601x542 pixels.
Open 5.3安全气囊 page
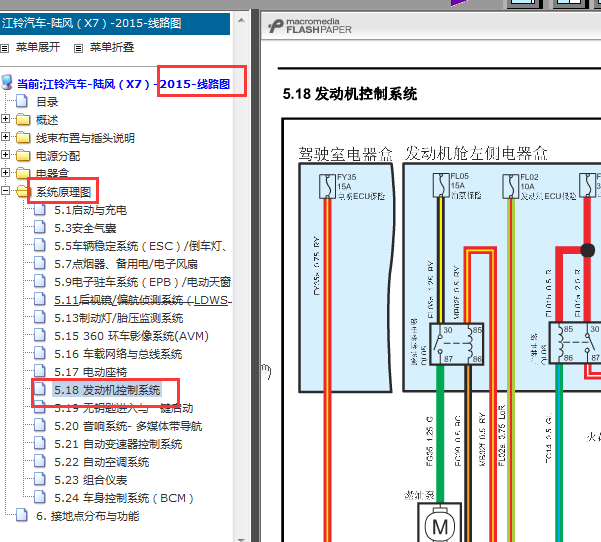[x=85, y=228]
